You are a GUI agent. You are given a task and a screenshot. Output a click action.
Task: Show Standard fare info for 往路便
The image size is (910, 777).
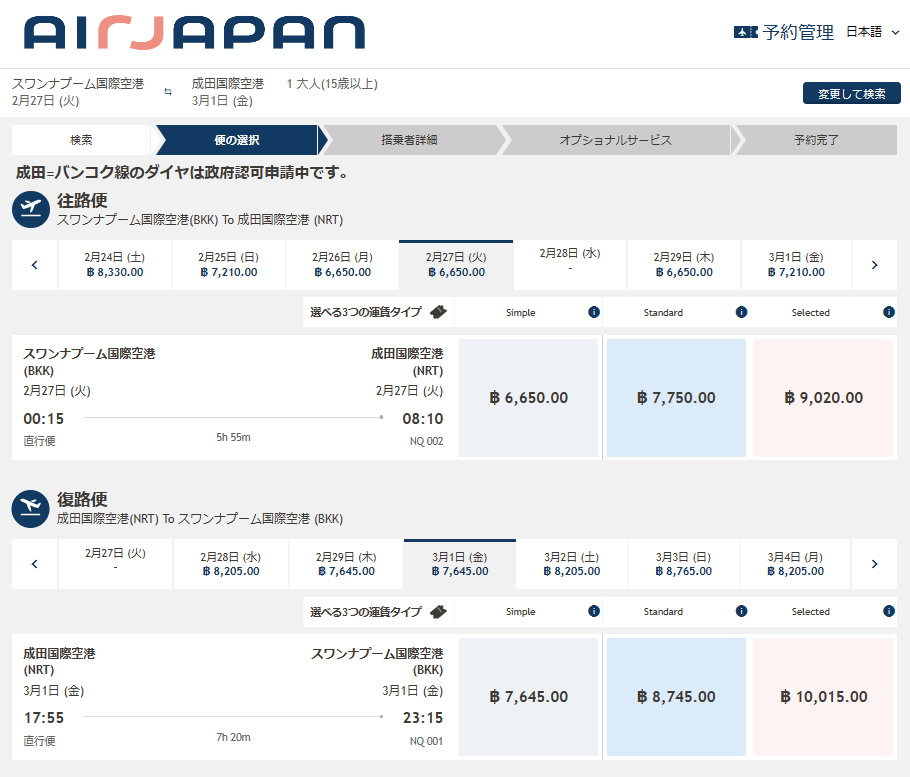[x=741, y=312]
